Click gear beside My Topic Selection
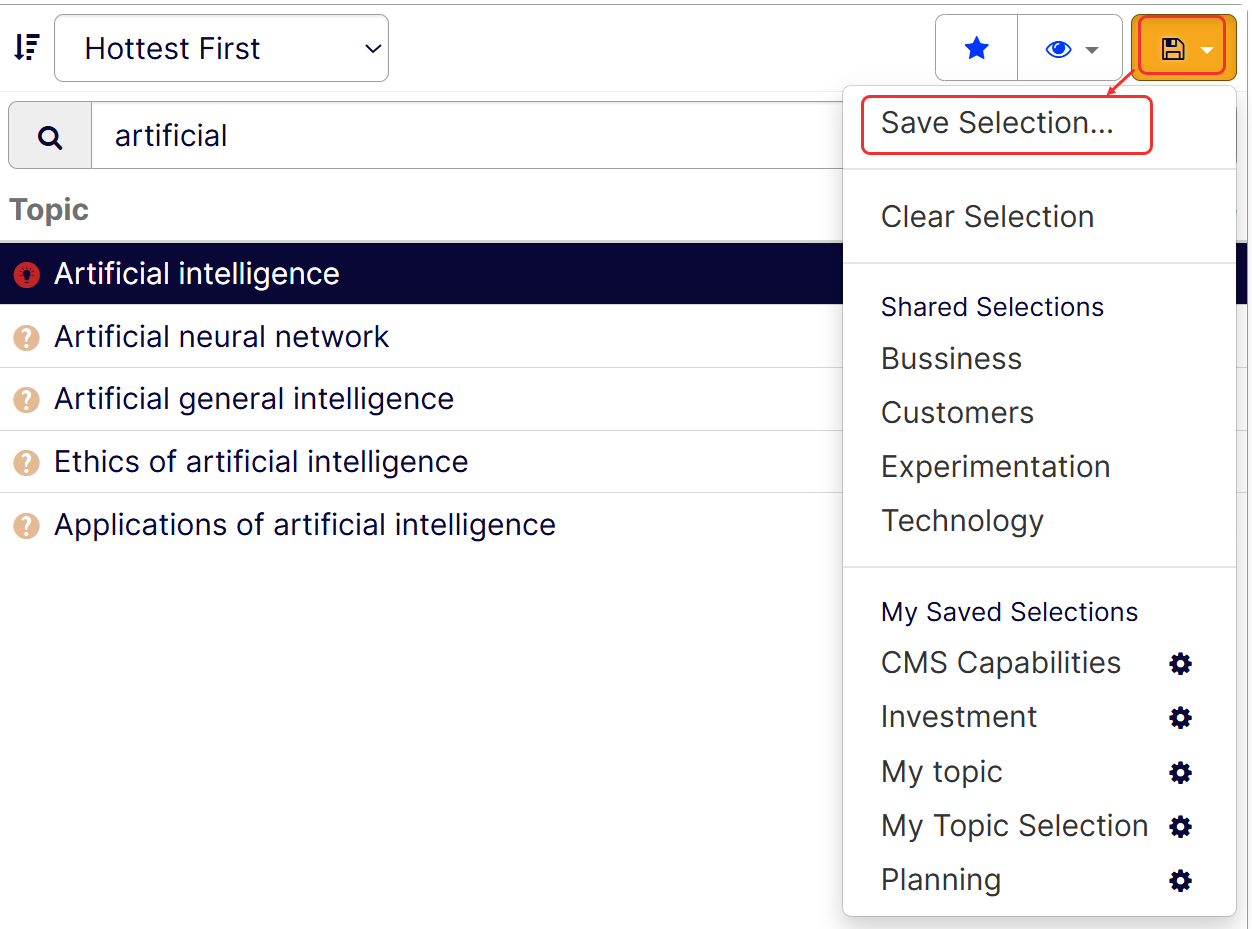 pyautogui.click(x=1181, y=826)
